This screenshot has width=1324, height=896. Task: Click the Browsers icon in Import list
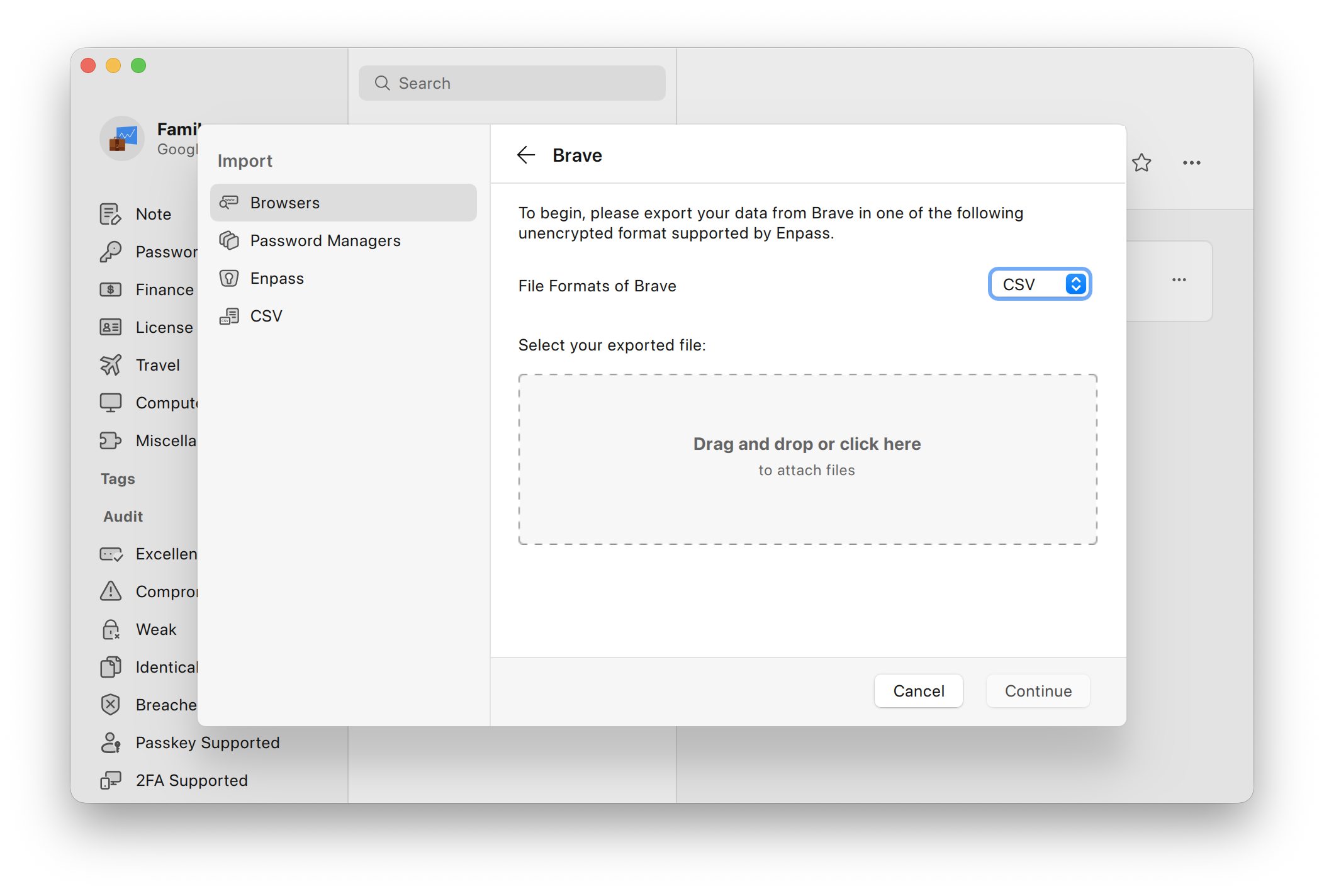(x=229, y=203)
